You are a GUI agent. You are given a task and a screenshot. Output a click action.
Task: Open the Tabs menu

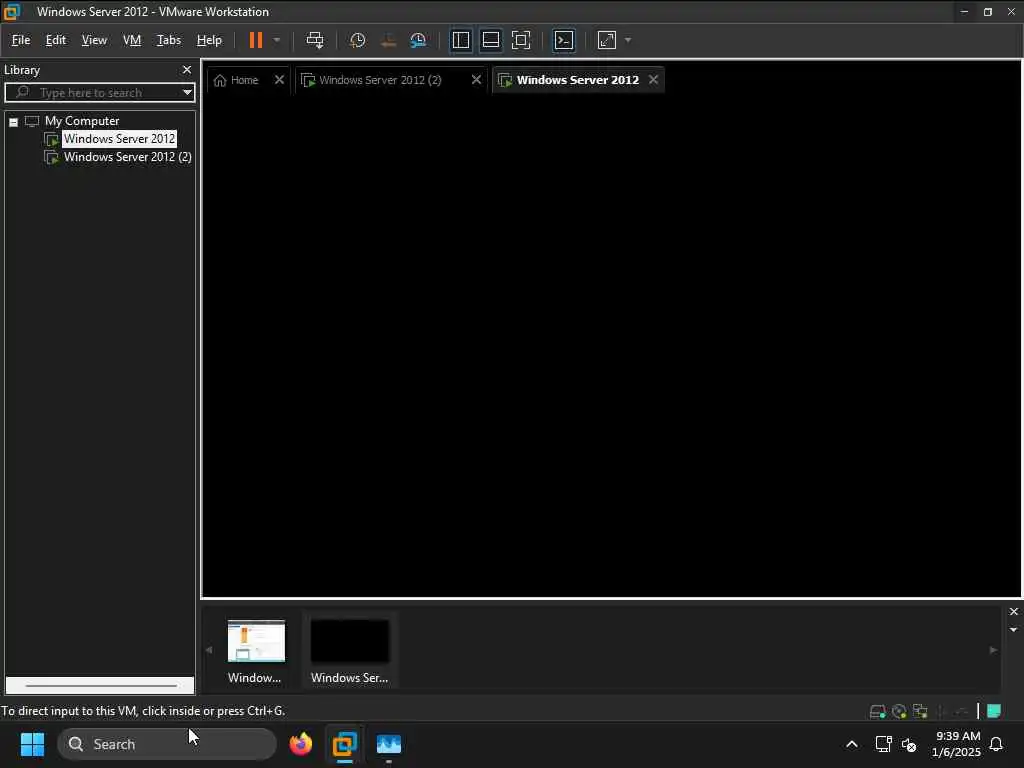coord(168,40)
